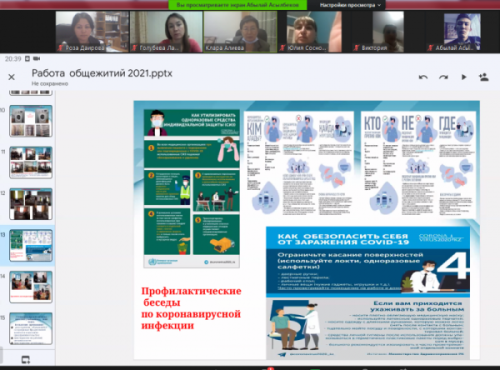Viewport: 500px width, 370px height.
Task: Select slide 12 thumbnail
Action: coord(31,204)
